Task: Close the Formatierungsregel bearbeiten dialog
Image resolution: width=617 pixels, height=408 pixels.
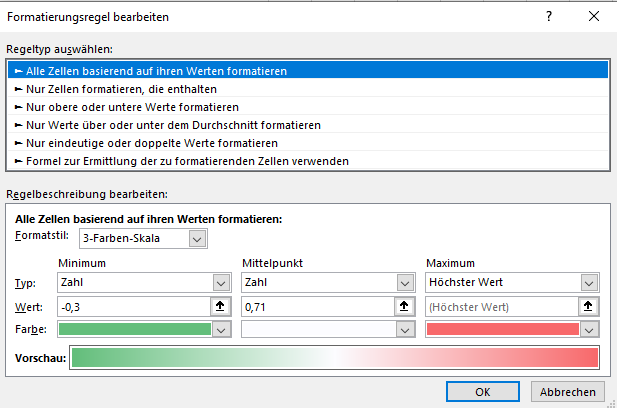Action: (x=594, y=17)
